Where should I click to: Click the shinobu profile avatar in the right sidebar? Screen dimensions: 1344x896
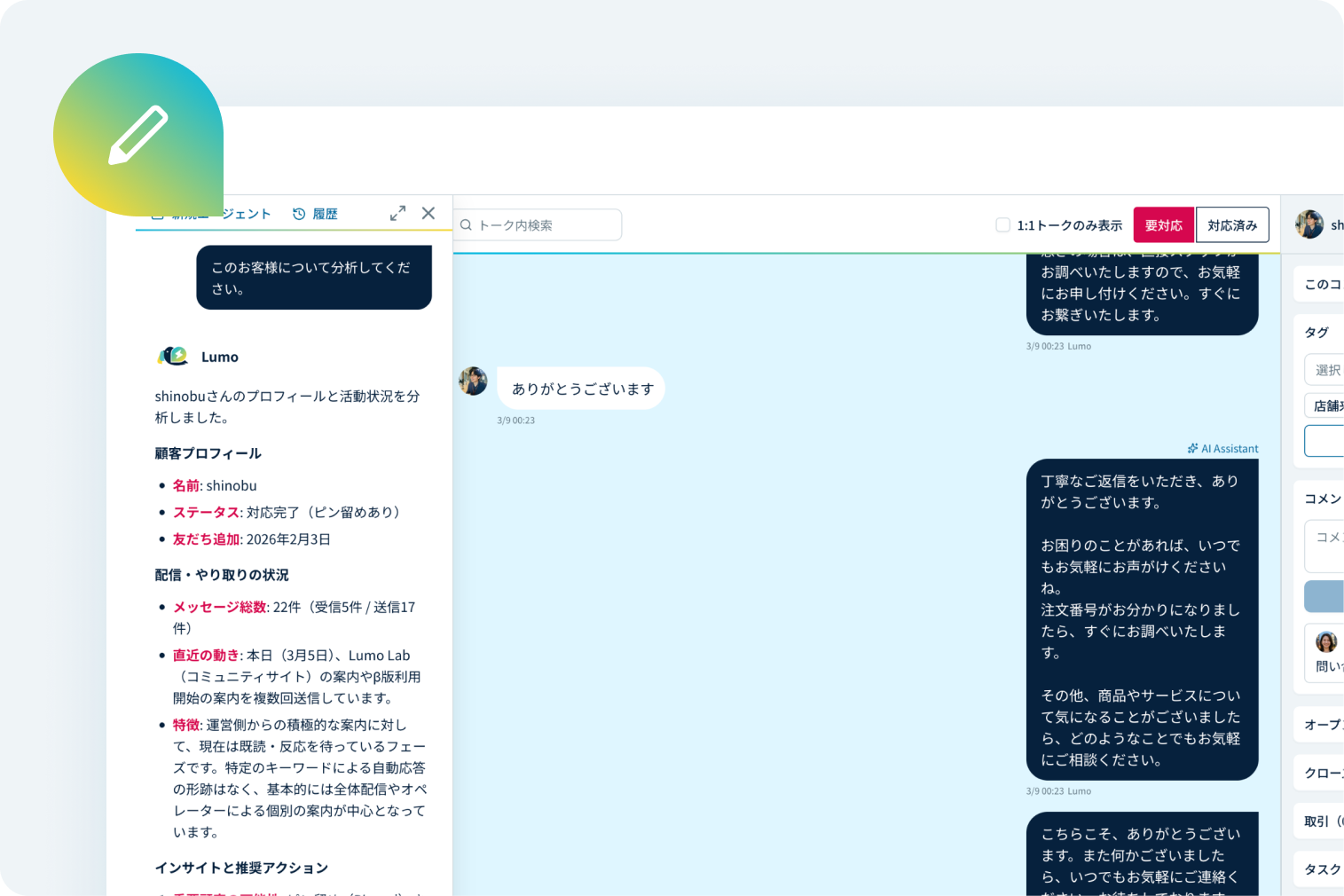(1309, 224)
